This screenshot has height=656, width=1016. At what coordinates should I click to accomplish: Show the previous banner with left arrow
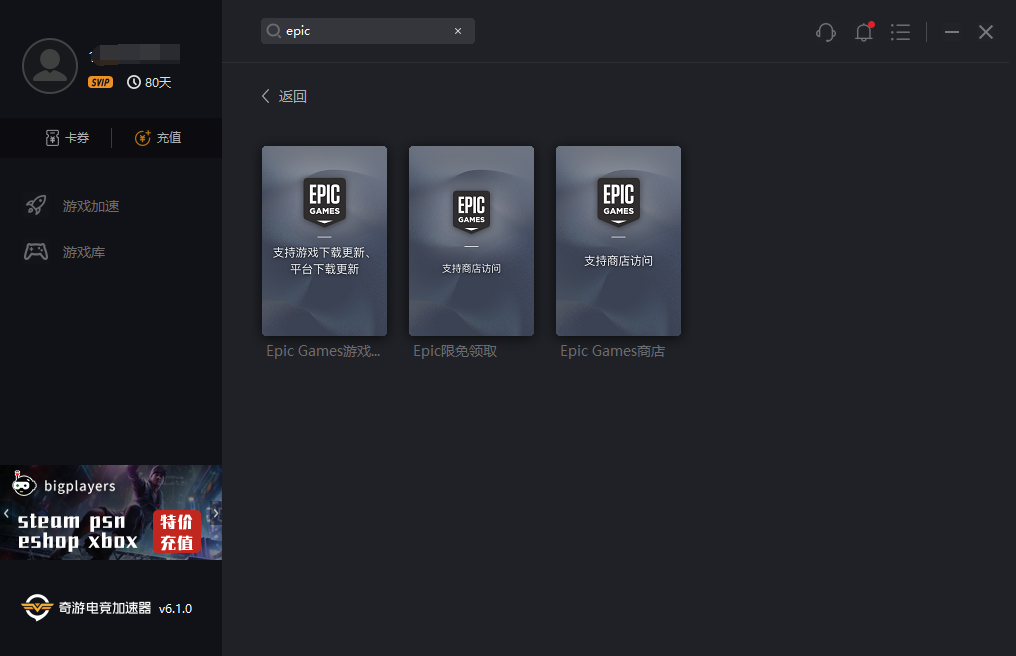pos(6,513)
